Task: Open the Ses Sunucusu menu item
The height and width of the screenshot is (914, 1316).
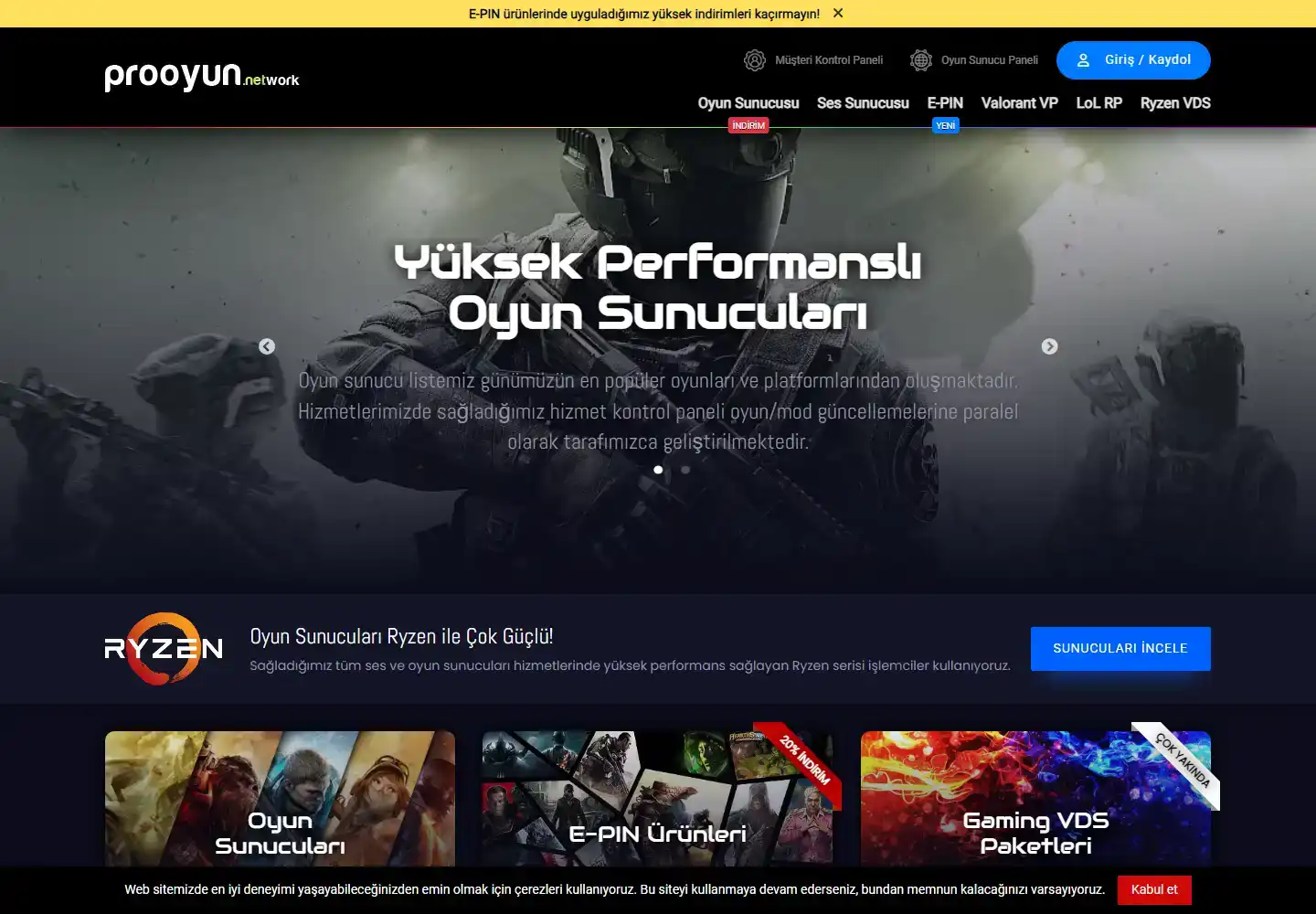Action: tap(863, 103)
